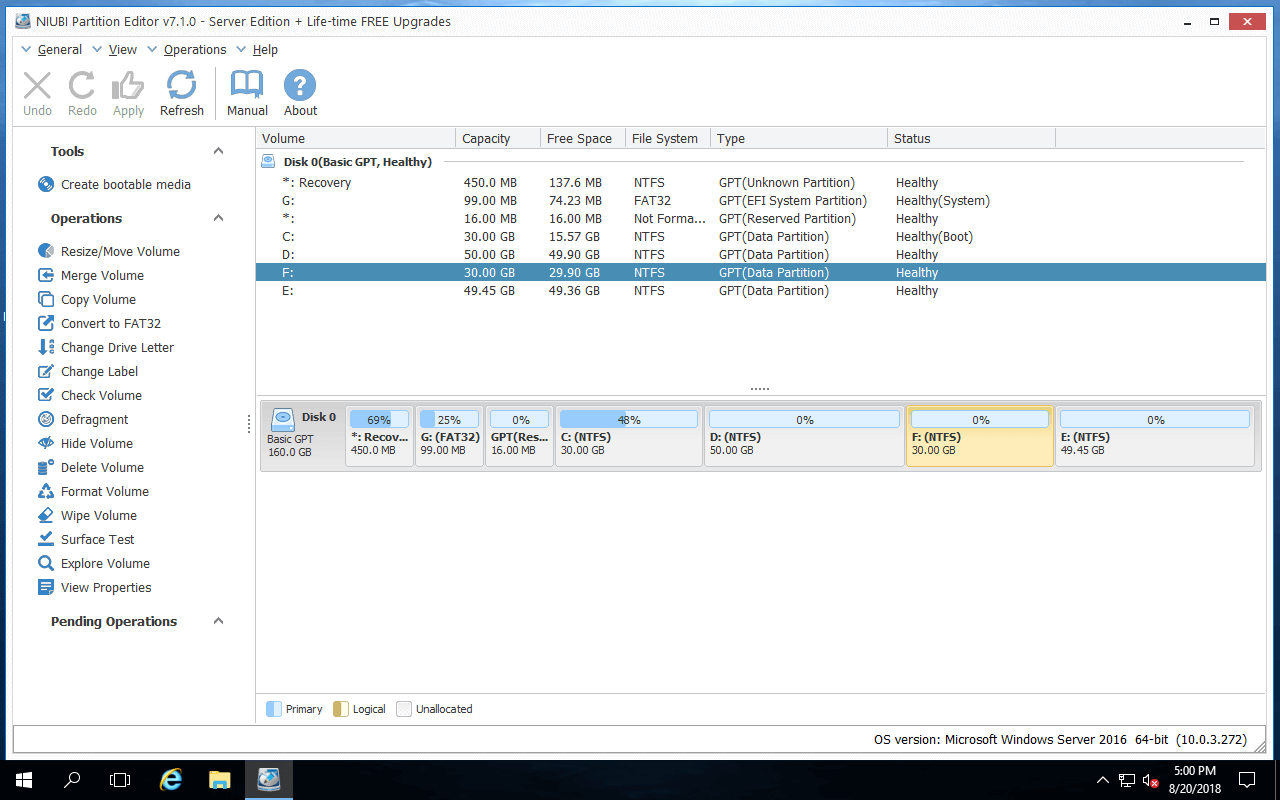Sort by the Status column header
The width and height of the screenshot is (1280, 800).
971,138
